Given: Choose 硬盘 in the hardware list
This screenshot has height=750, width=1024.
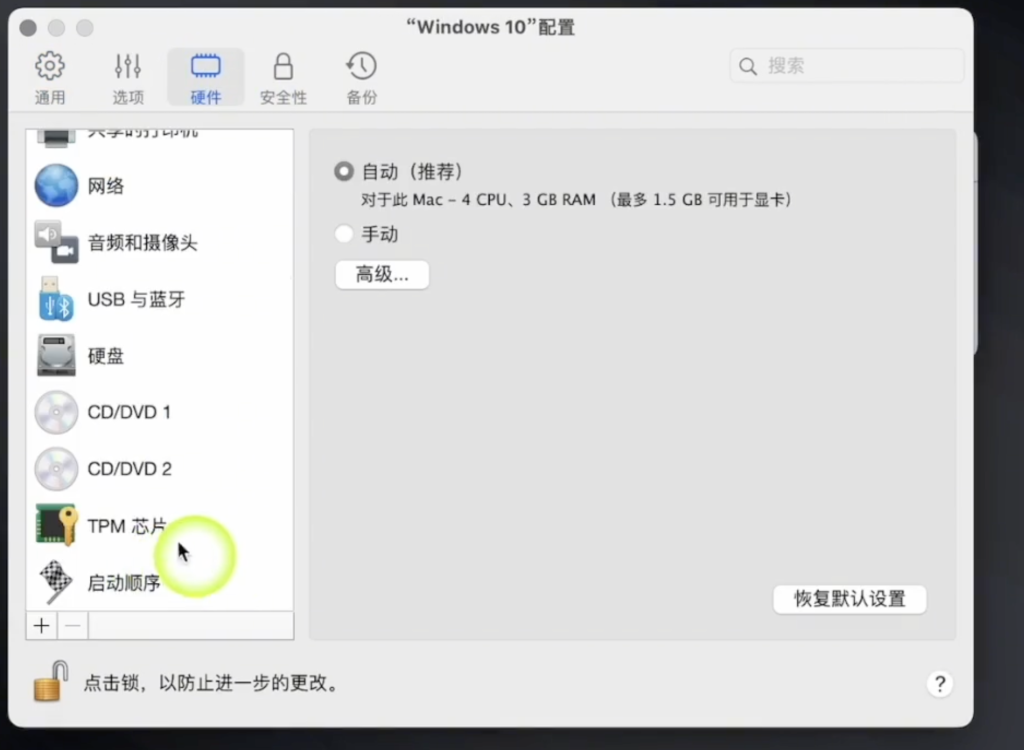Looking at the screenshot, I should pos(160,355).
